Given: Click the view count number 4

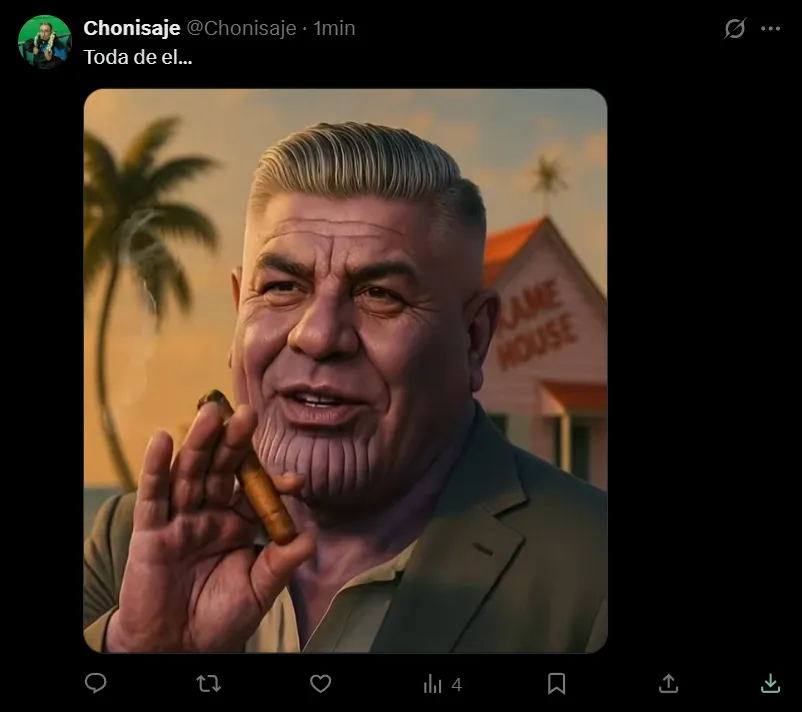Looking at the screenshot, I should (x=457, y=685).
